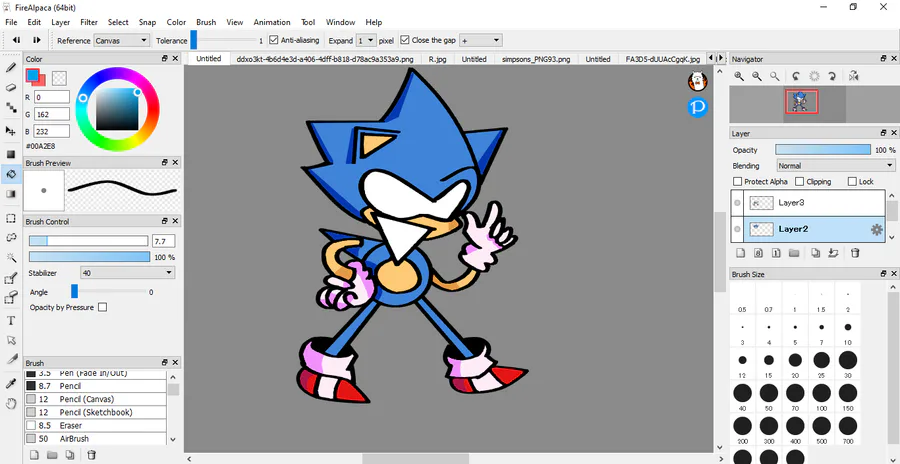Zoom out using Navigator magnifier minus
This screenshot has width=900, height=464.
pyautogui.click(x=757, y=76)
